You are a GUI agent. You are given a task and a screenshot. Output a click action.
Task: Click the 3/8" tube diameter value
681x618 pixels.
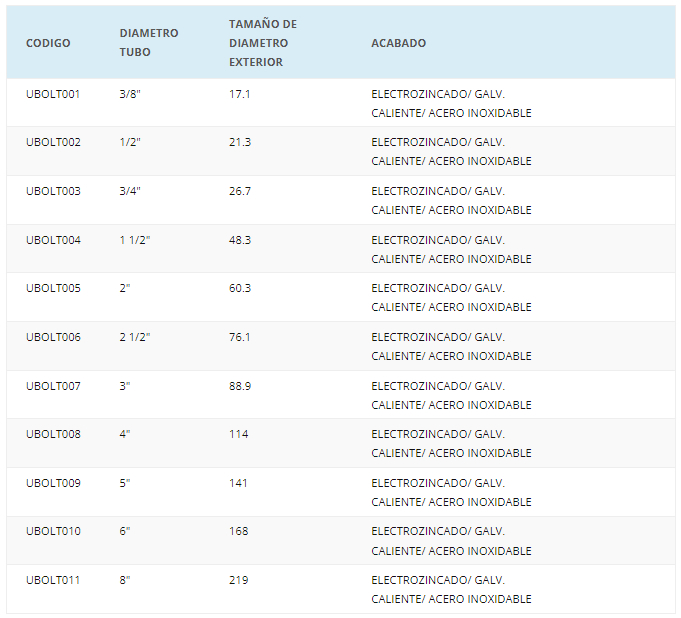[130, 94]
